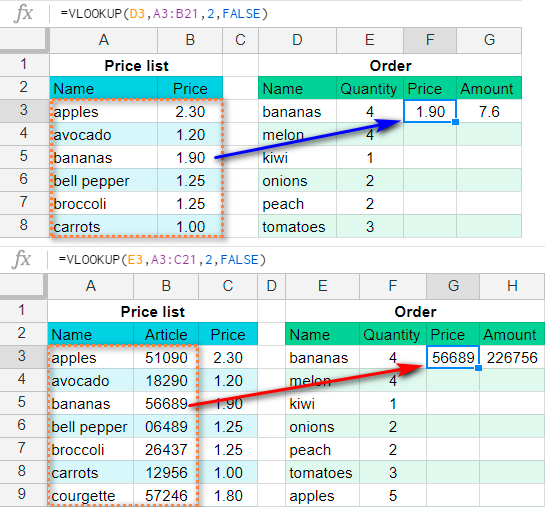Click the fill handle of the selected 1.90 cell

[x=456, y=122]
